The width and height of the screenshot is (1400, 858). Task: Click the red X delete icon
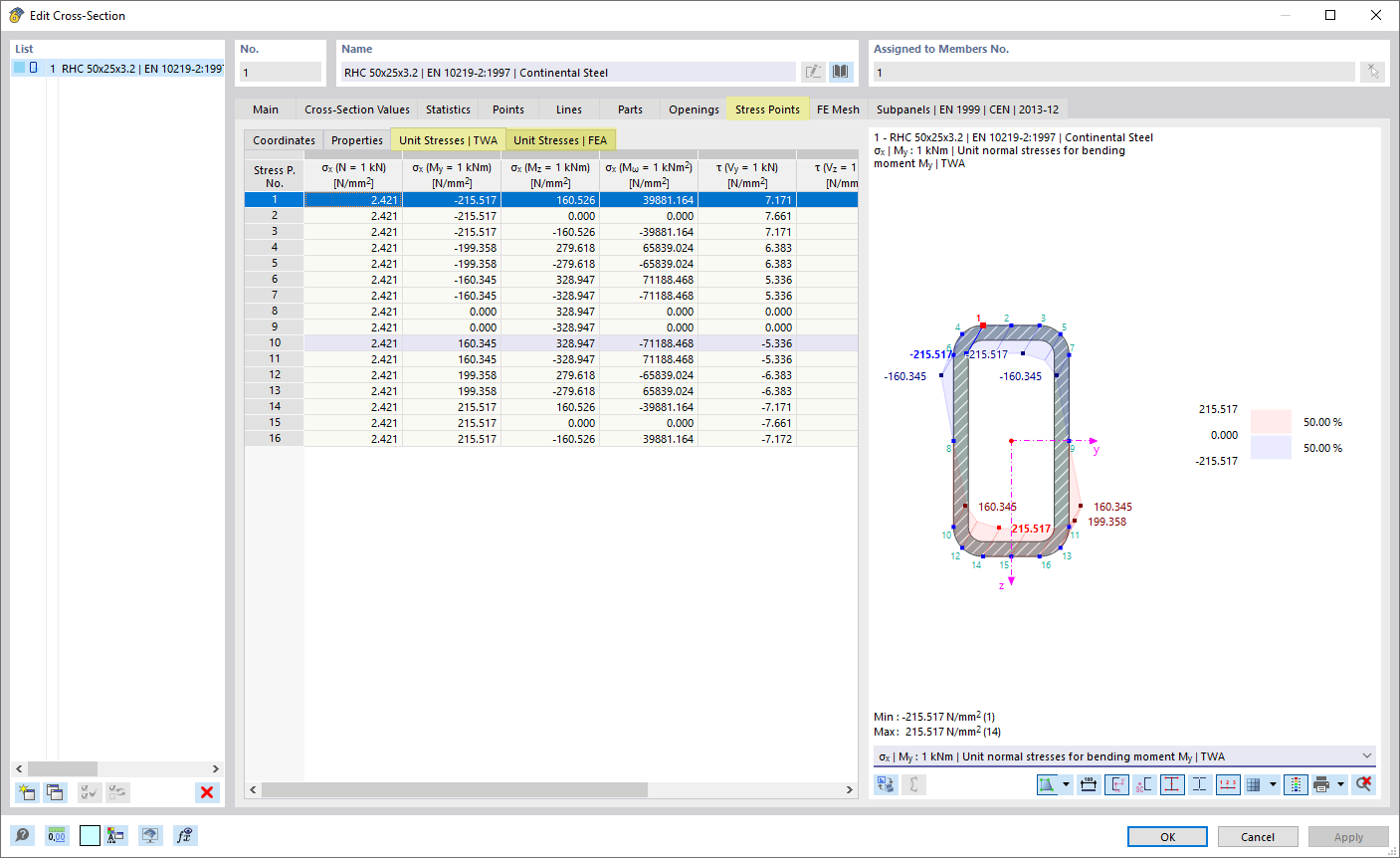point(207,792)
